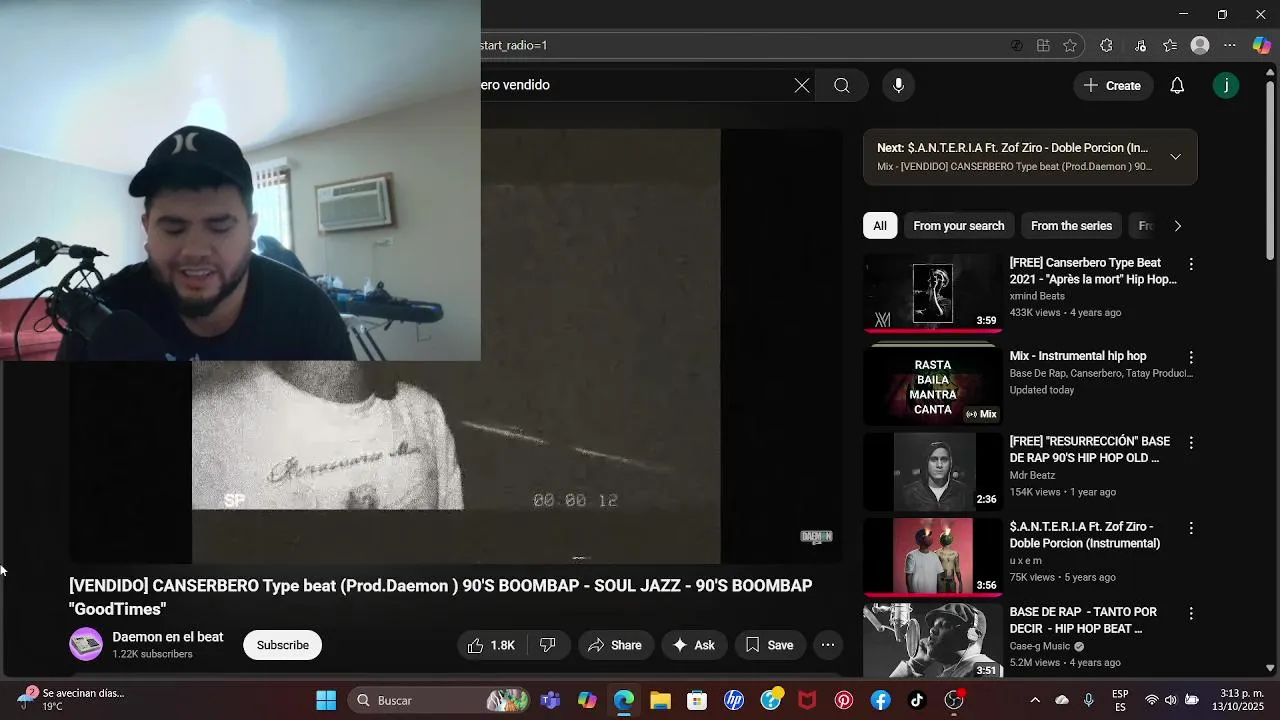This screenshot has width=1280, height=720.
Task: Open Copilot sidebar in Edge
Action: 1262,46
